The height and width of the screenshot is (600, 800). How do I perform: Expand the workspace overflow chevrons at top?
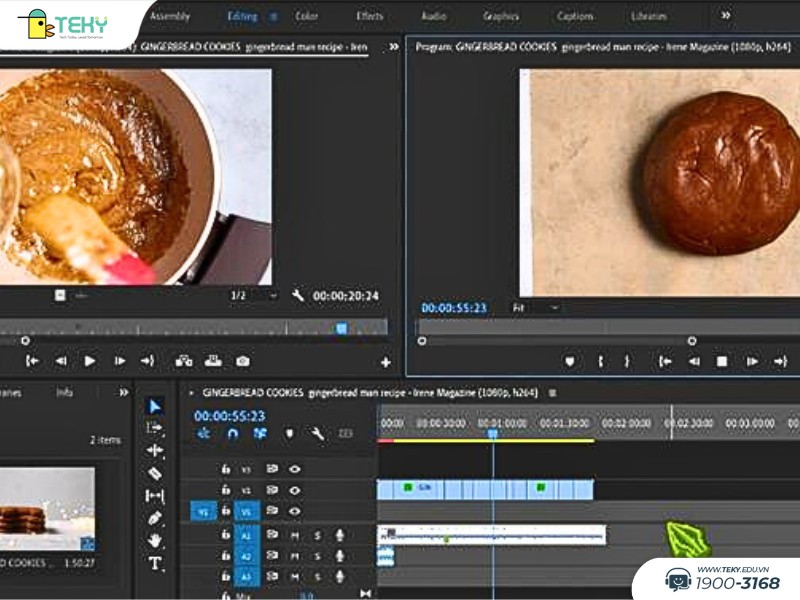[x=726, y=16]
